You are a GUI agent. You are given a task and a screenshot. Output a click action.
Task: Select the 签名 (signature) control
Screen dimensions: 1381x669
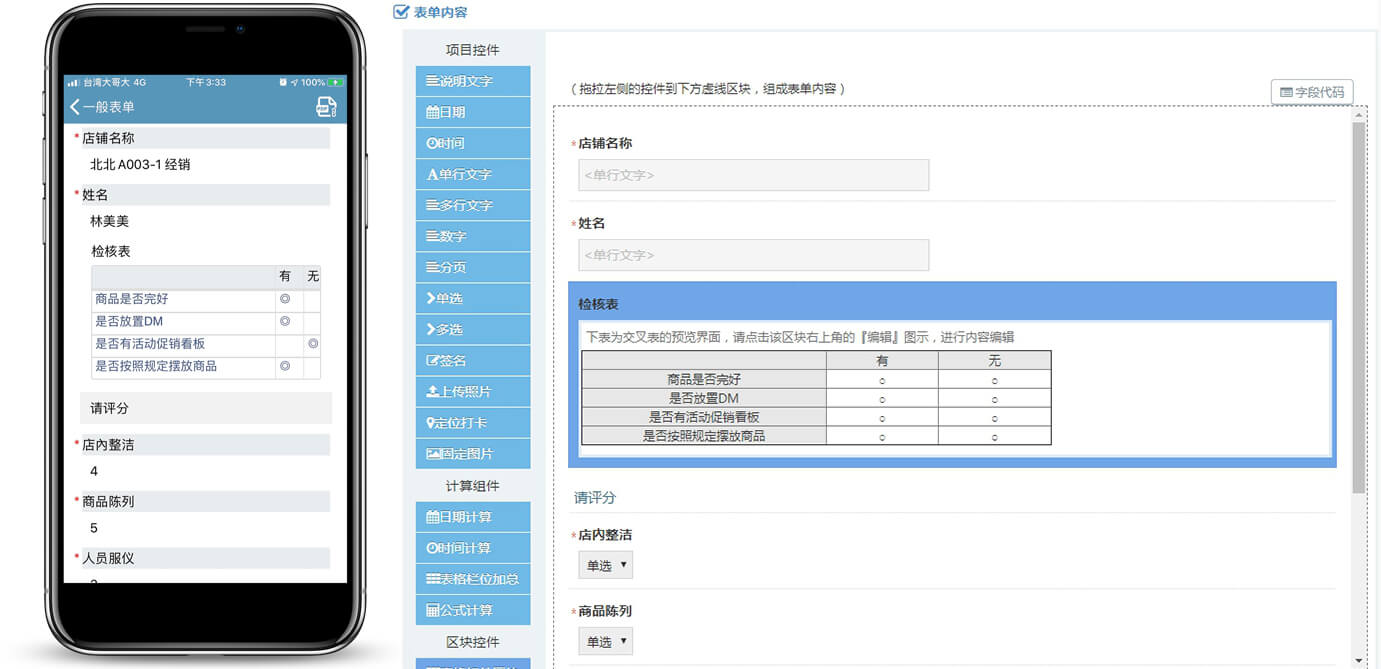[473, 360]
